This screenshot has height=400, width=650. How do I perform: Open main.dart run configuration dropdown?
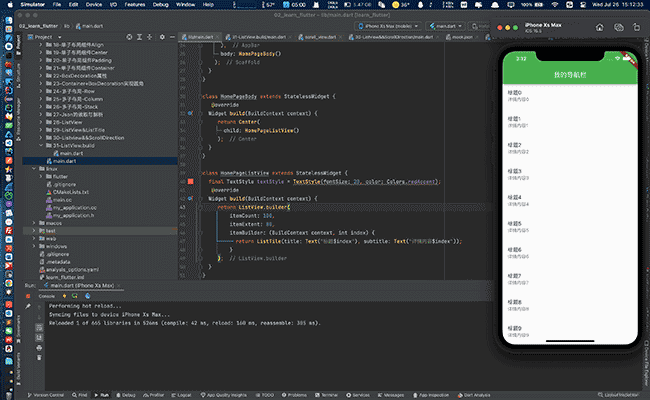(446, 26)
